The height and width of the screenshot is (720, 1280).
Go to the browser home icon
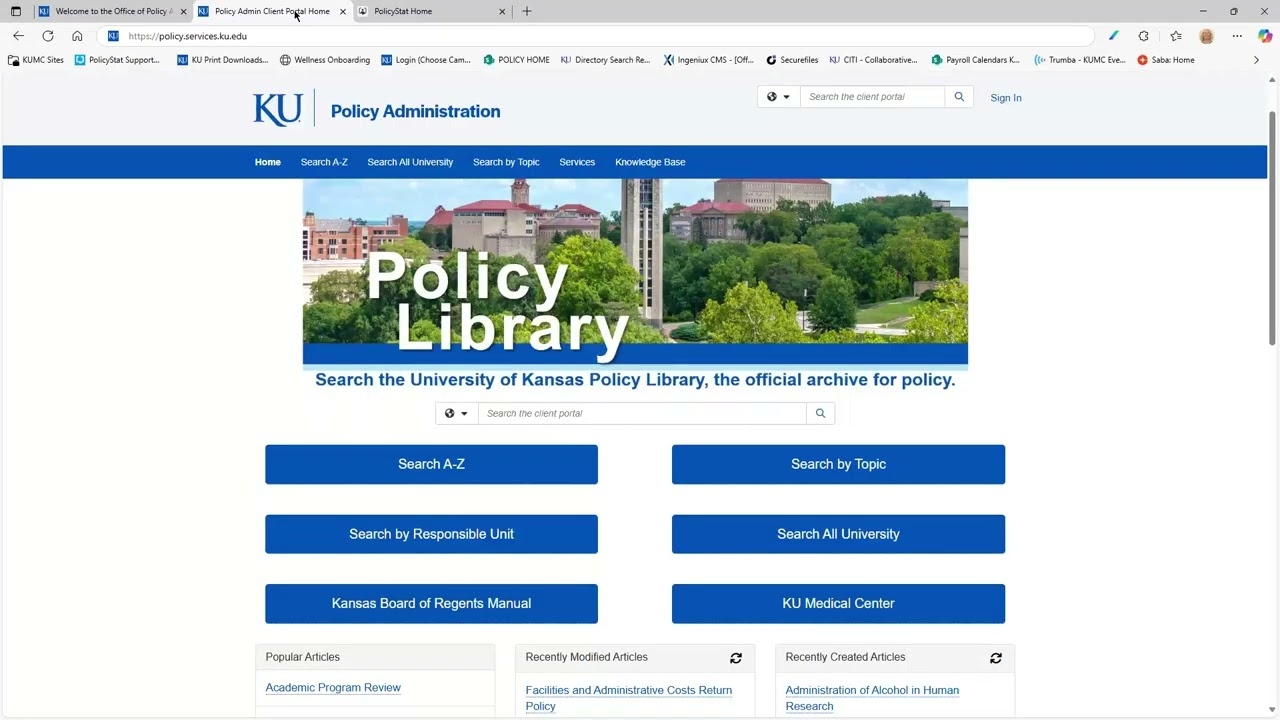click(x=77, y=36)
